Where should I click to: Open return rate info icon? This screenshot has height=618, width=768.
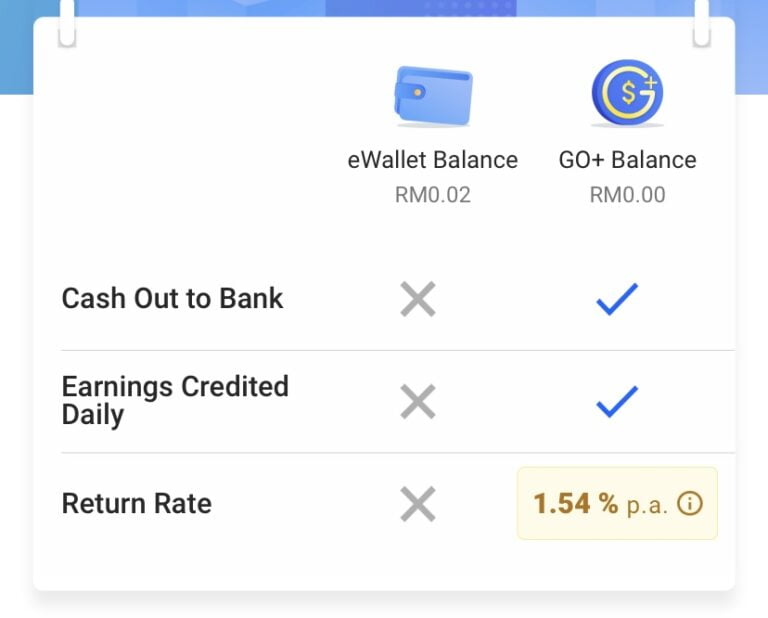tap(690, 504)
